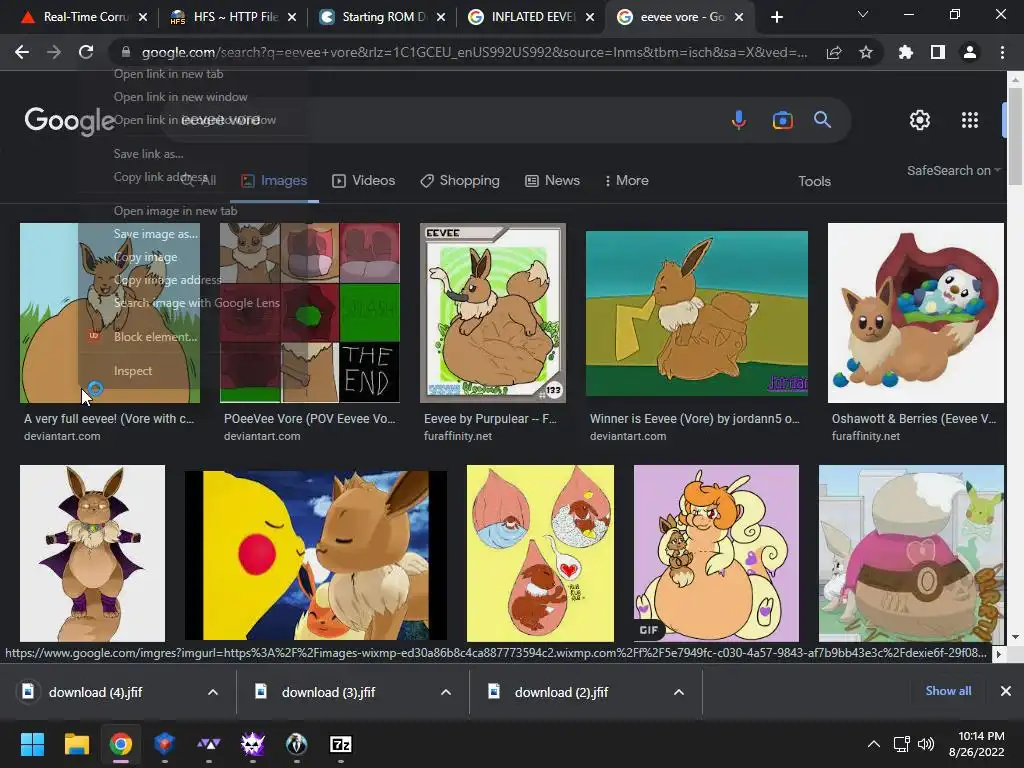Viewport: 1024px width, 768px height.
Task: Open the Windows Start menu
Action: [x=32, y=744]
